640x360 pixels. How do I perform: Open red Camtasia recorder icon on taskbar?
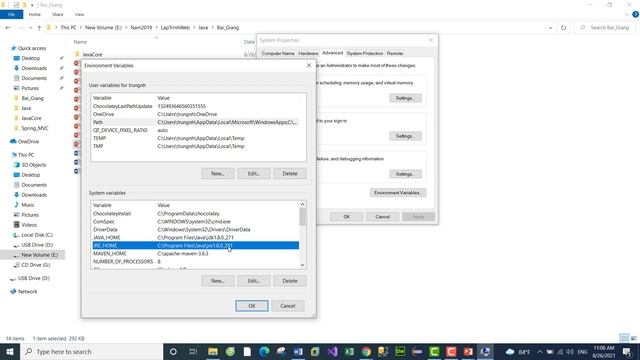pos(451,351)
